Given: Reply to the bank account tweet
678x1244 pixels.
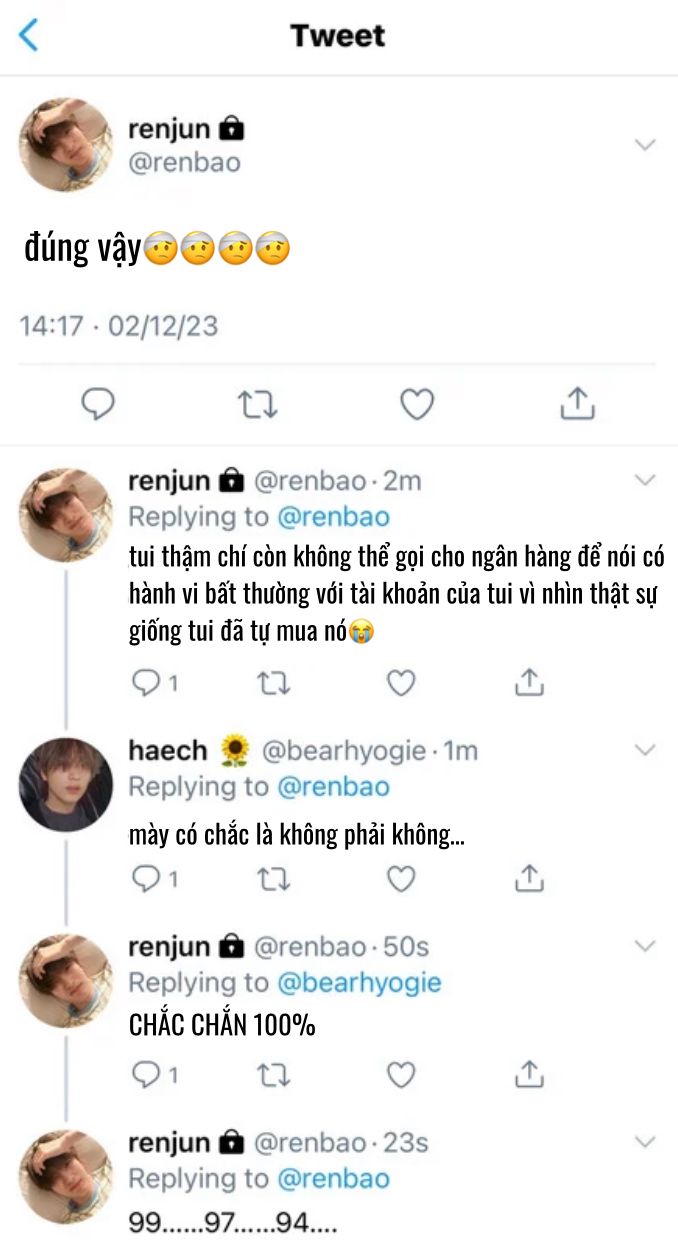Looking at the screenshot, I should pos(147,683).
